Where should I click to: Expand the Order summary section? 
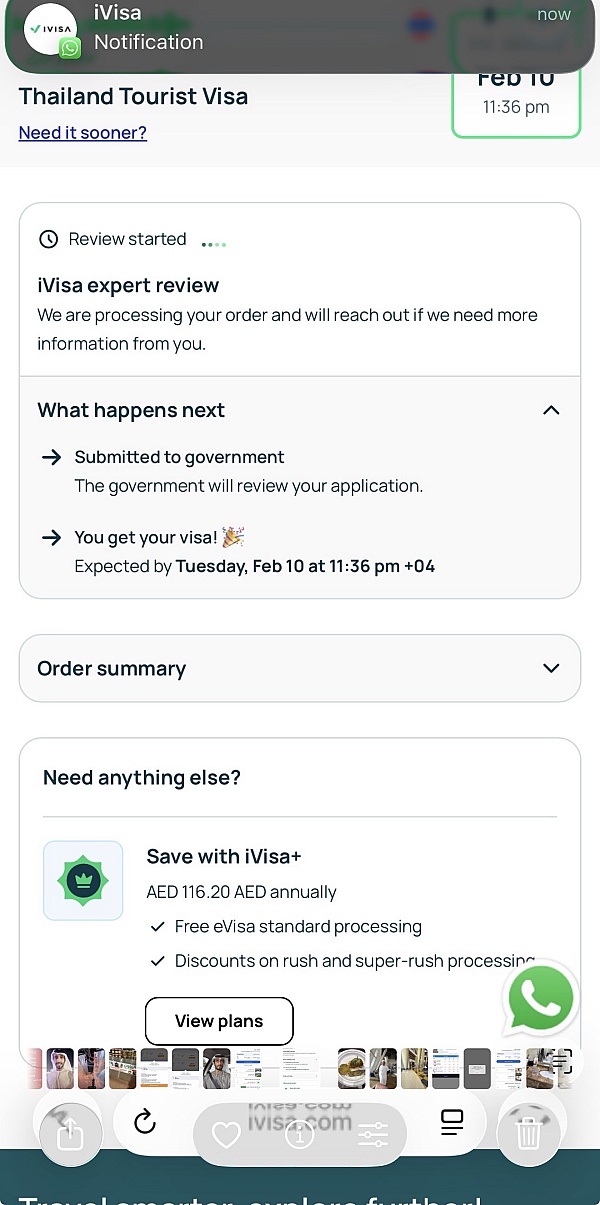[551, 668]
